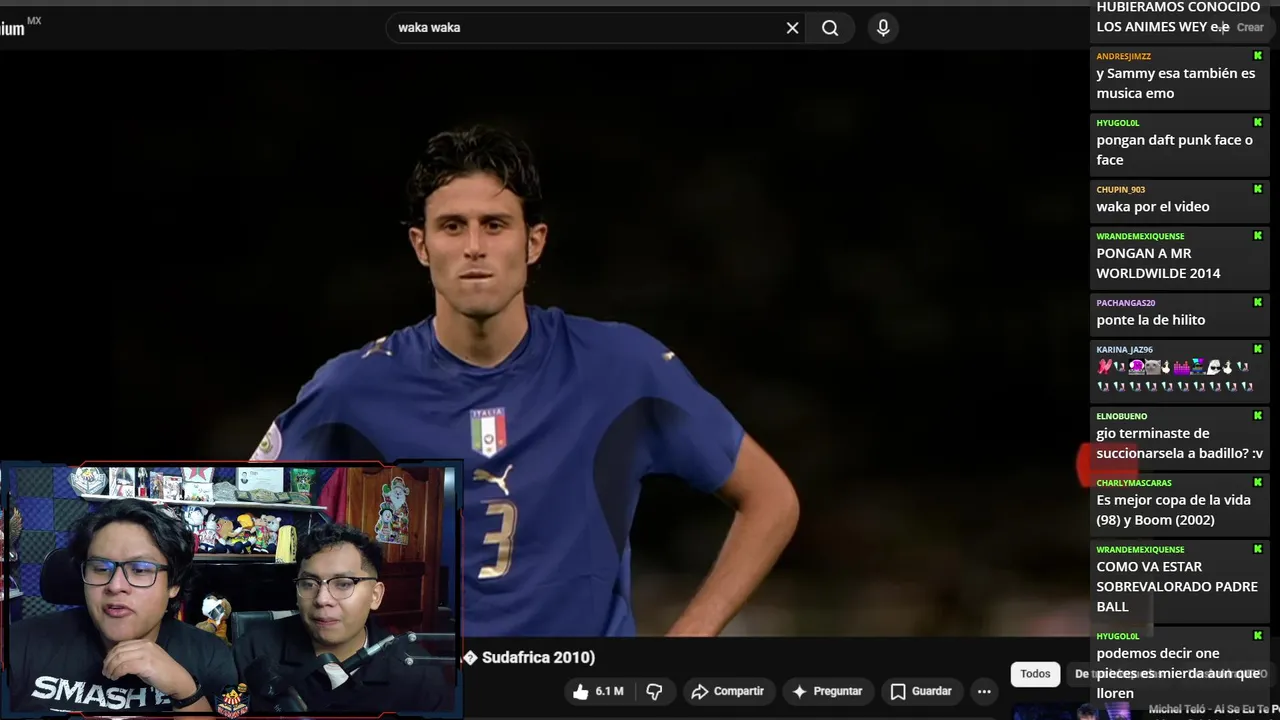This screenshot has width=1280, height=720.
Task: Click first HYUGOL0L username above daft punk message
Action: tap(1117, 123)
